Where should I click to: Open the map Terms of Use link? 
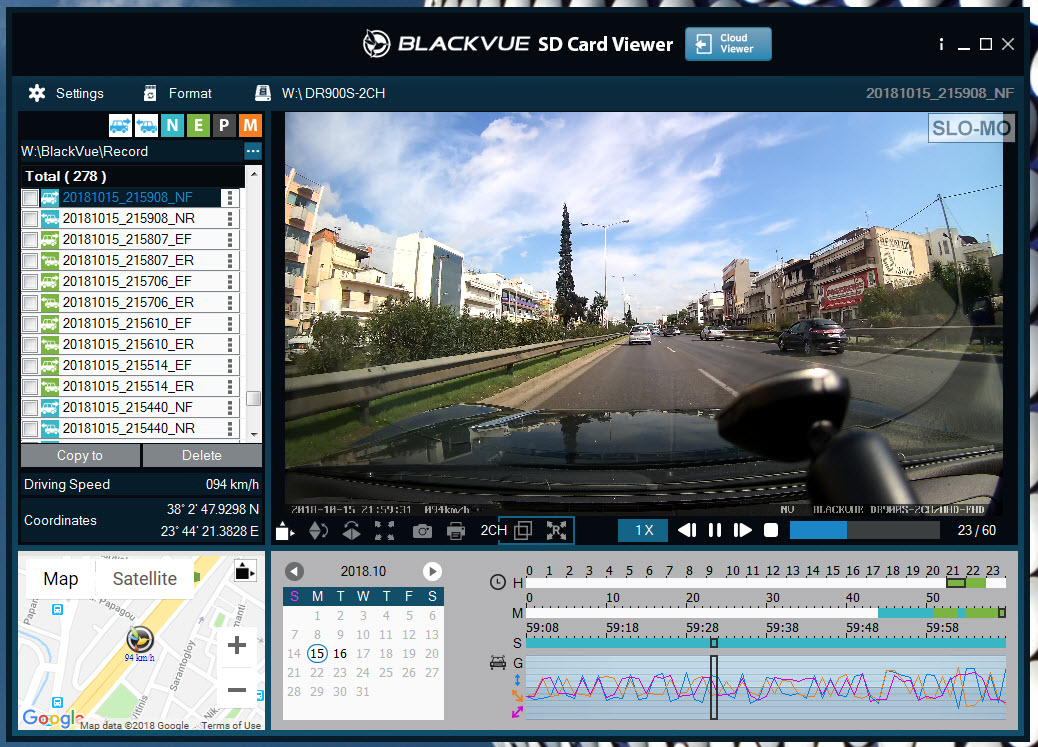[231, 725]
